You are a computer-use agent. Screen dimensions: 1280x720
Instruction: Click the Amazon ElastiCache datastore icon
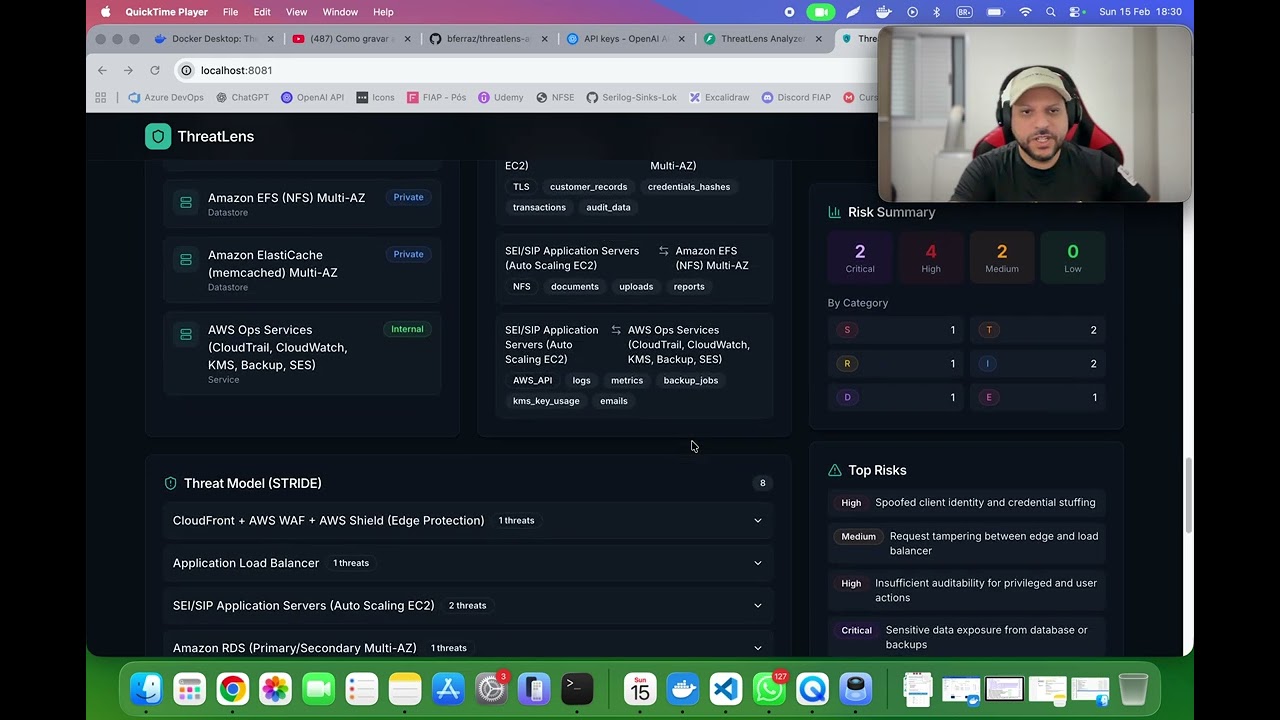[186, 260]
